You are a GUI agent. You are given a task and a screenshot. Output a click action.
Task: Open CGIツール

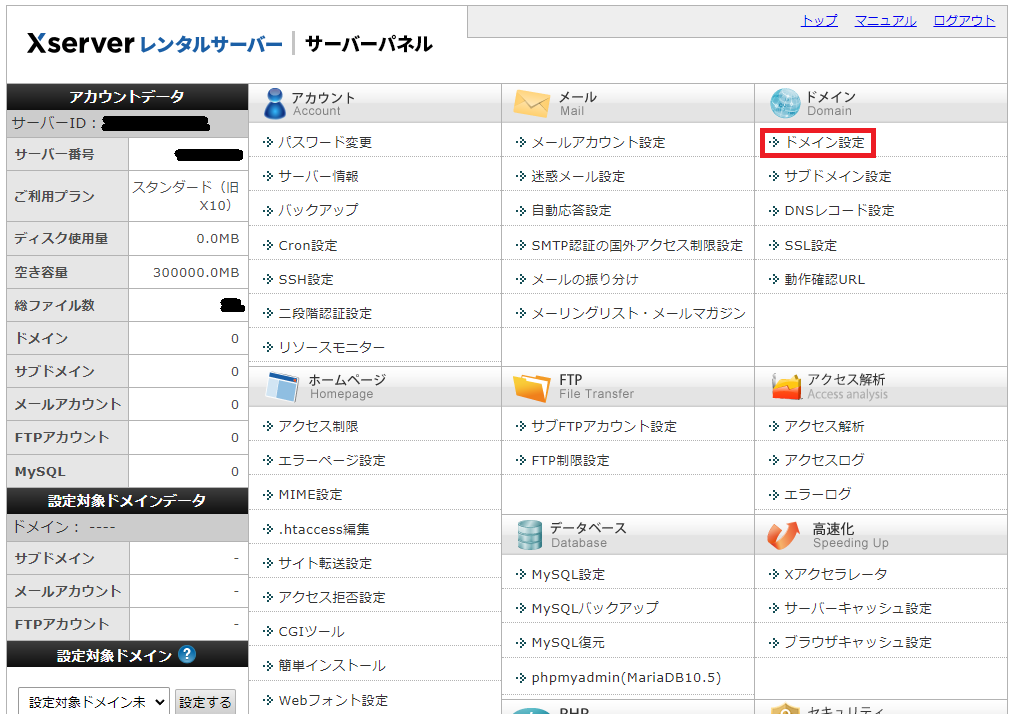[311, 631]
